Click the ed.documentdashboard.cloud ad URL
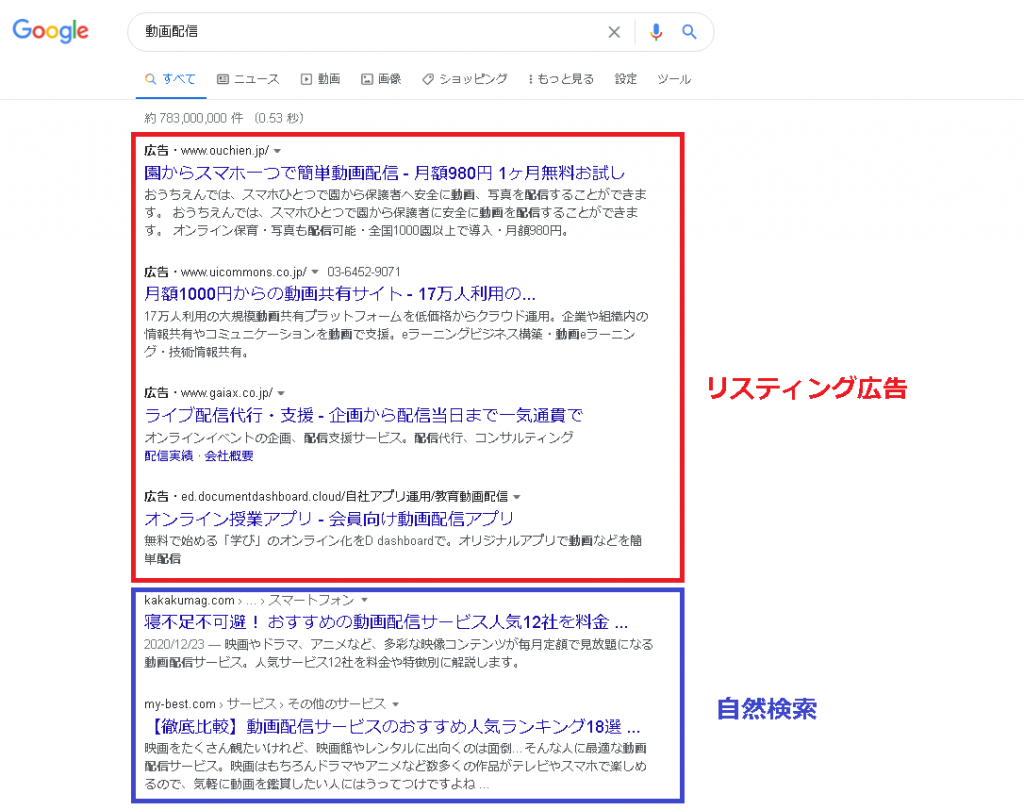 click(344, 496)
